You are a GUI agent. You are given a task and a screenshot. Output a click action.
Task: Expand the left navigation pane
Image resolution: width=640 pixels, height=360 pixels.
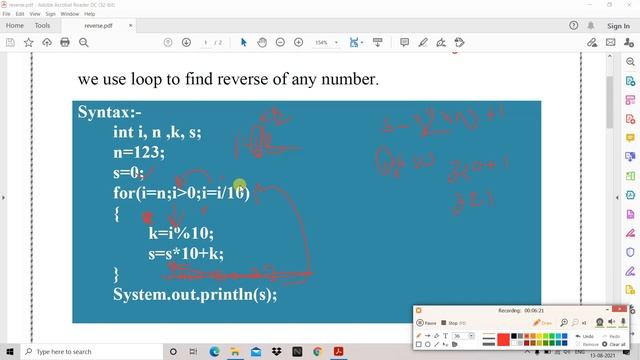click(x=3, y=198)
